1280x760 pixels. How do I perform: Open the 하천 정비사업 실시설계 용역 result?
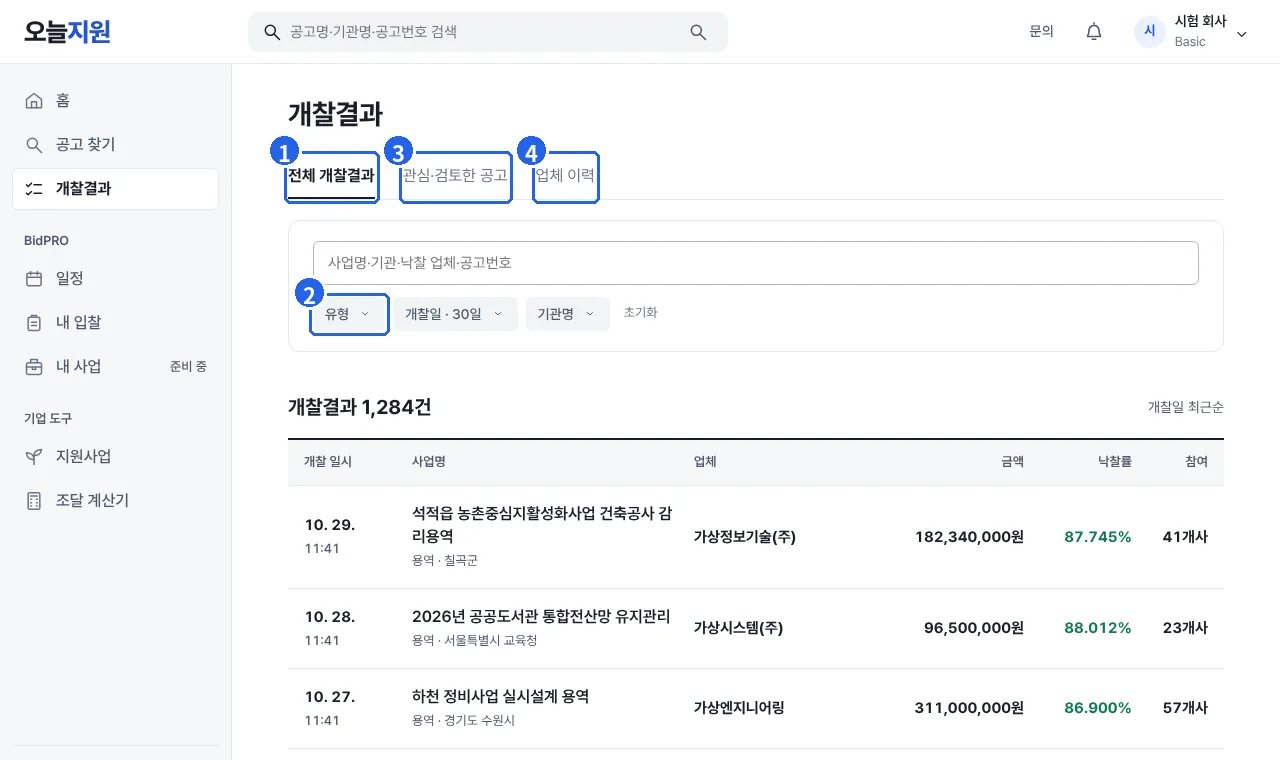tap(500, 696)
